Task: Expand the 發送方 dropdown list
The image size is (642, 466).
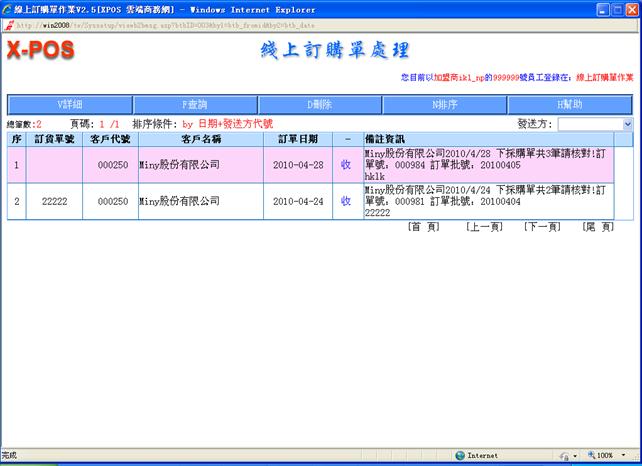Action: (x=628, y=124)
